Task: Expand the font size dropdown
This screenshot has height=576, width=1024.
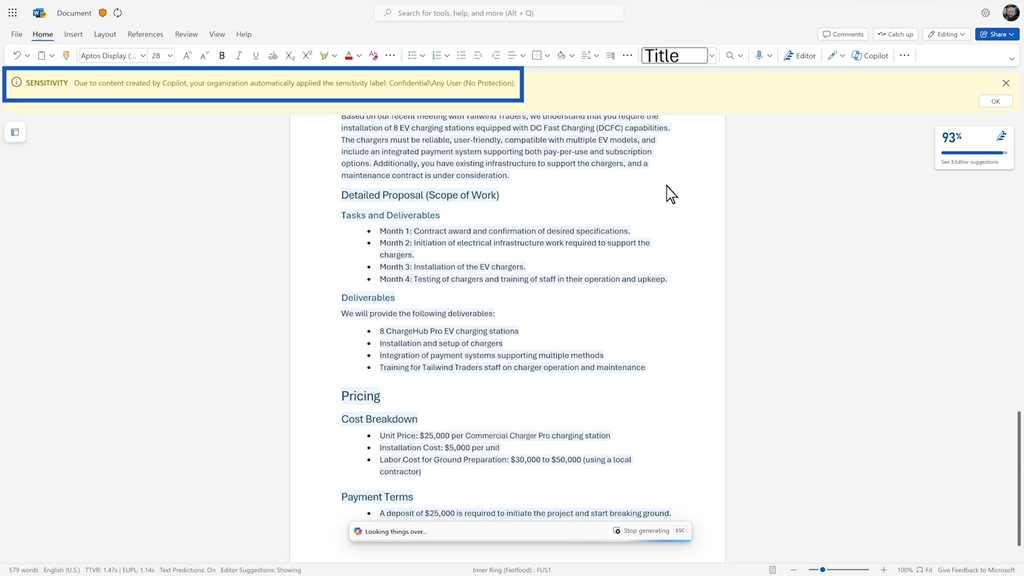Action: pos(170,56)
